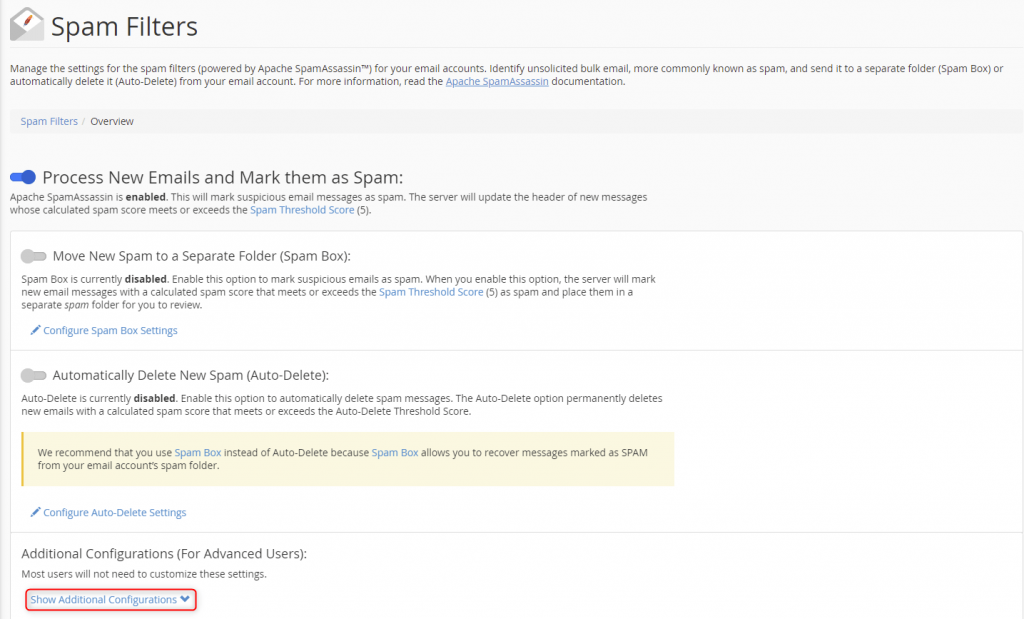Image resolution: width=1024 pixels, height=619 pixels.
Task: Click the chevron on Show Additional Configurations
Action: pyautogui.click(x=183, y=599)
